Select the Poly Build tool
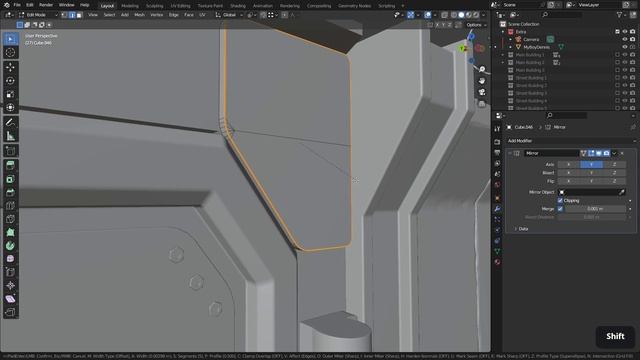Screen dimensions: 640x360 click(10, 232)
